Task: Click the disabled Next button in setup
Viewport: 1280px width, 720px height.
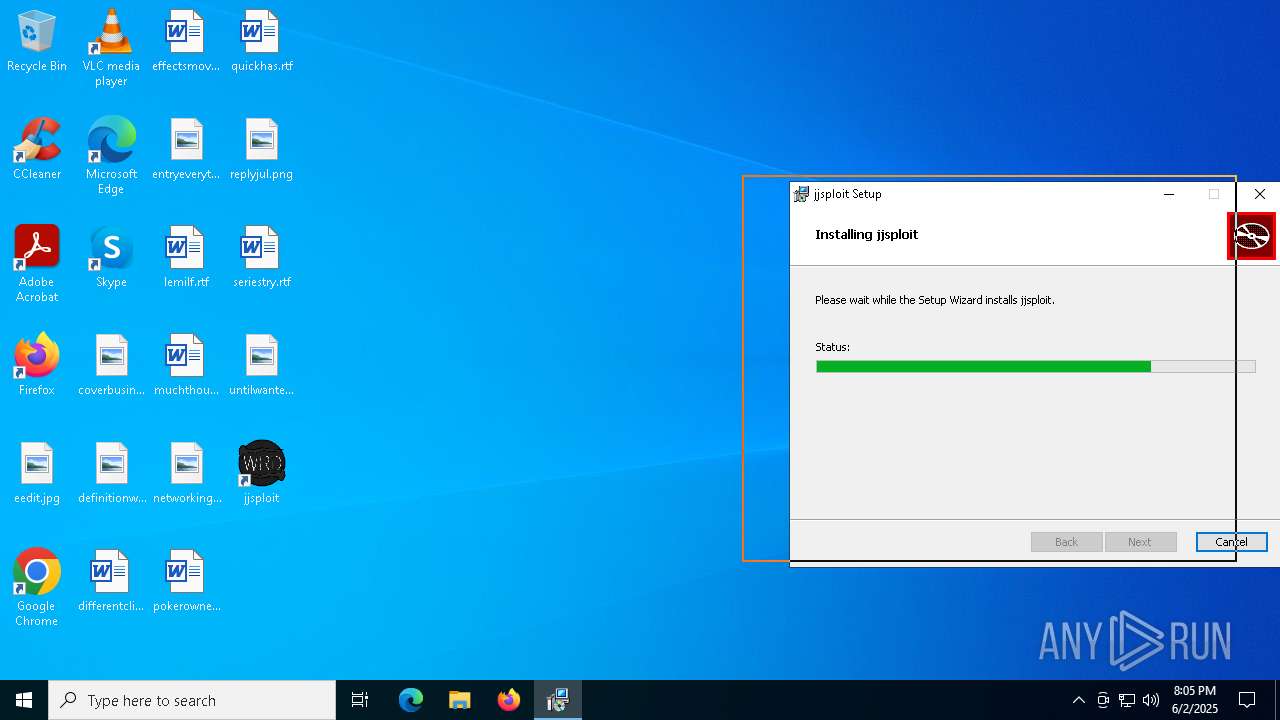Action: pyautogui.click(x=1139, y=542)
